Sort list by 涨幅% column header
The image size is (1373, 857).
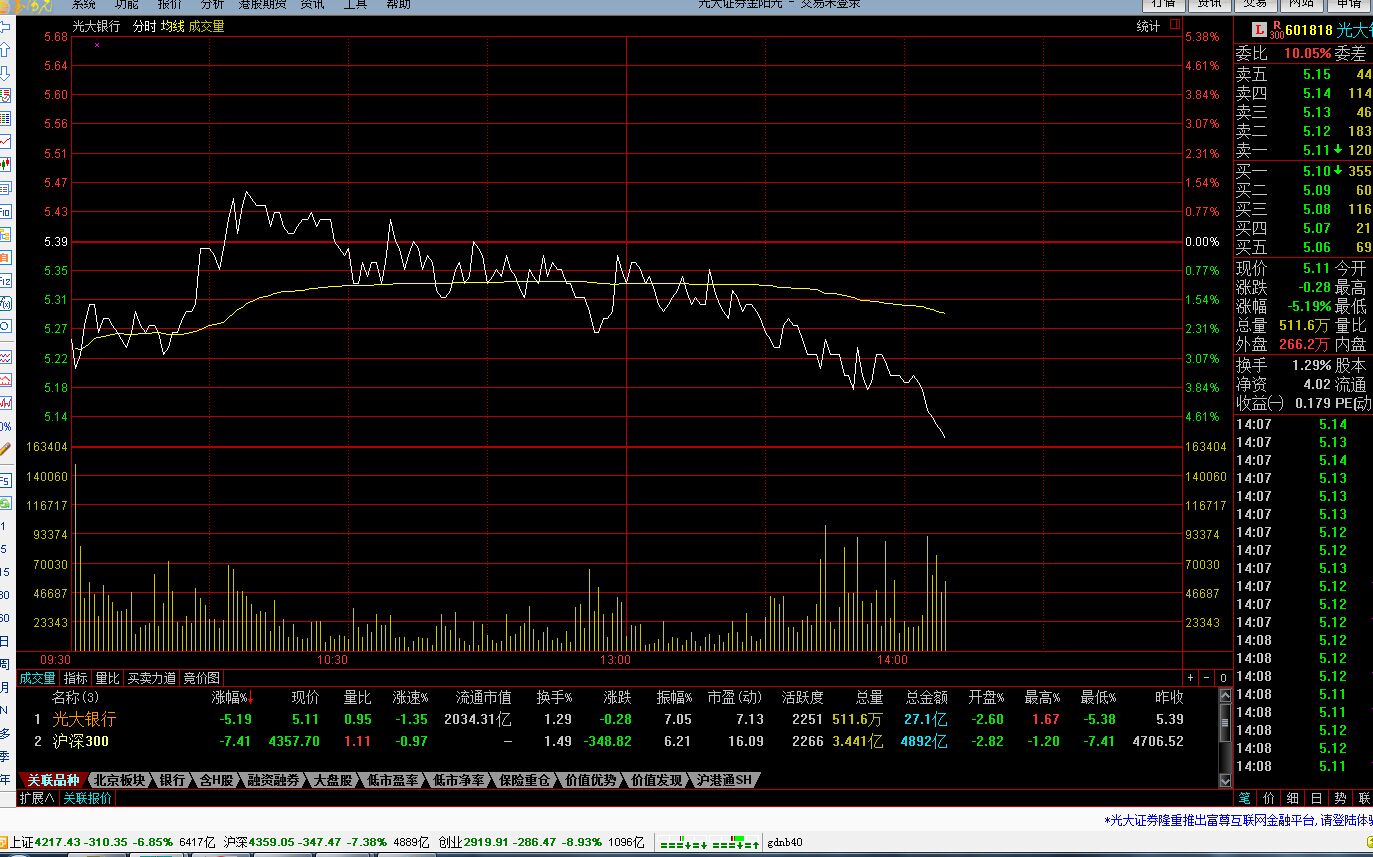click(x=232, y=697)
